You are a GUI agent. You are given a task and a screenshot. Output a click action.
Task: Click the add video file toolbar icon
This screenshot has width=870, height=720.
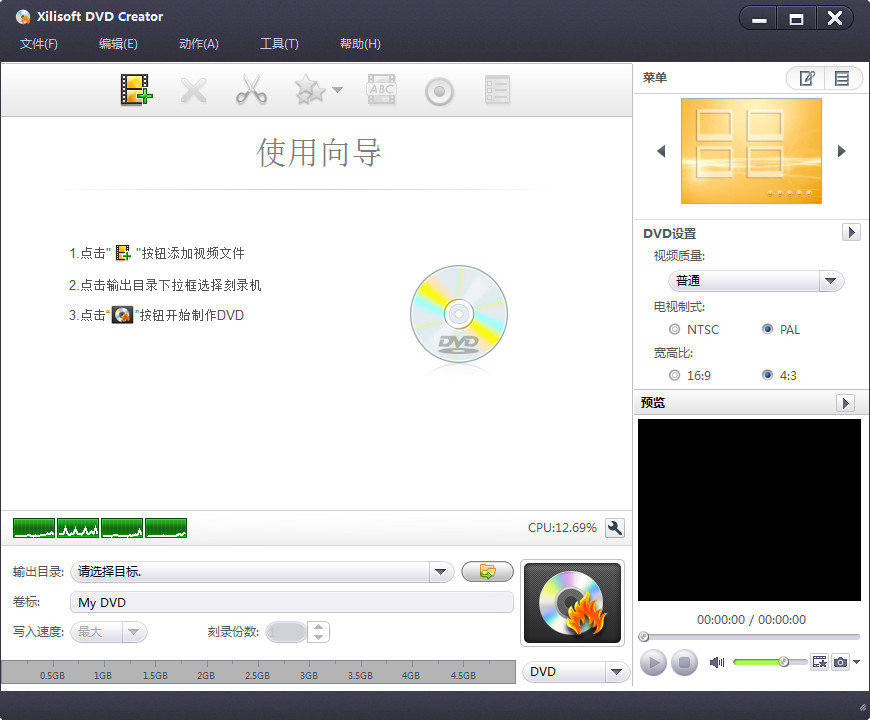coord(136,90)
